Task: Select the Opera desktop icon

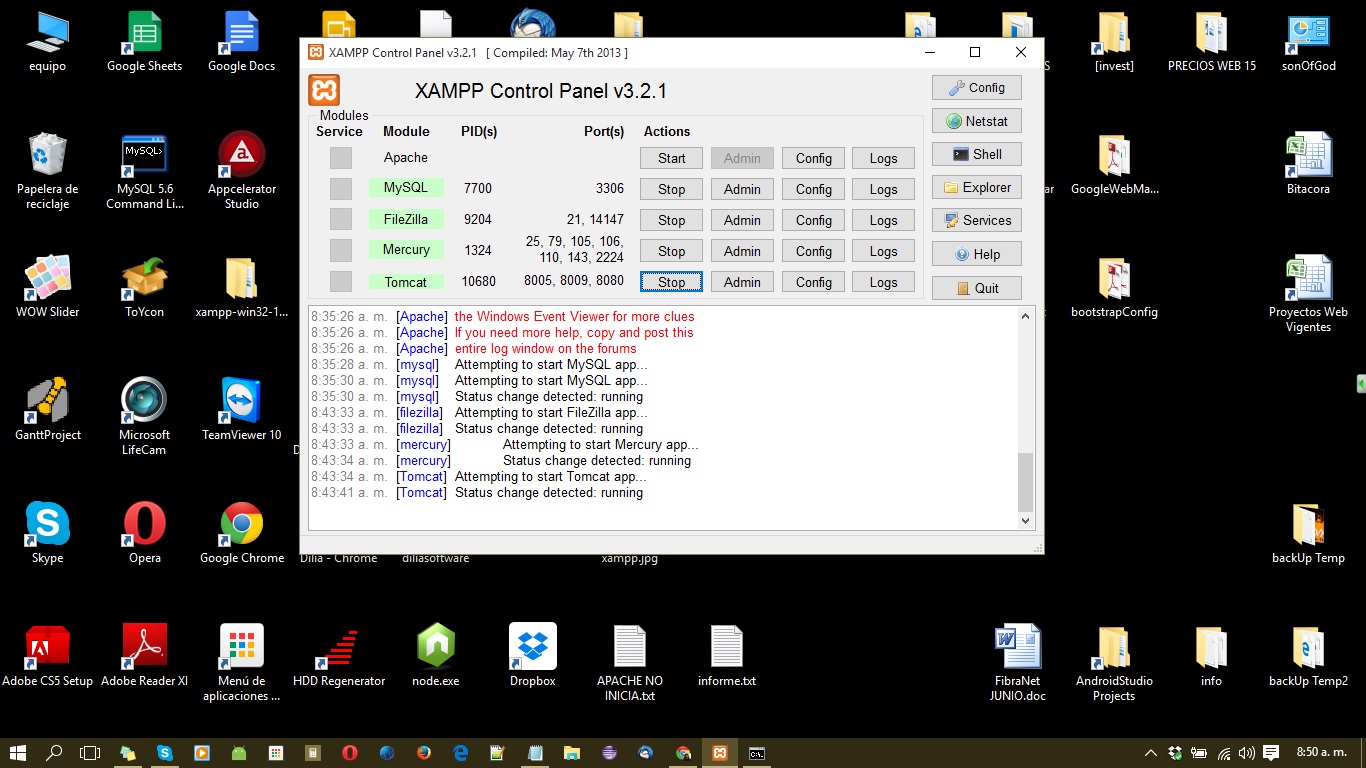Action: pos(145,532)
